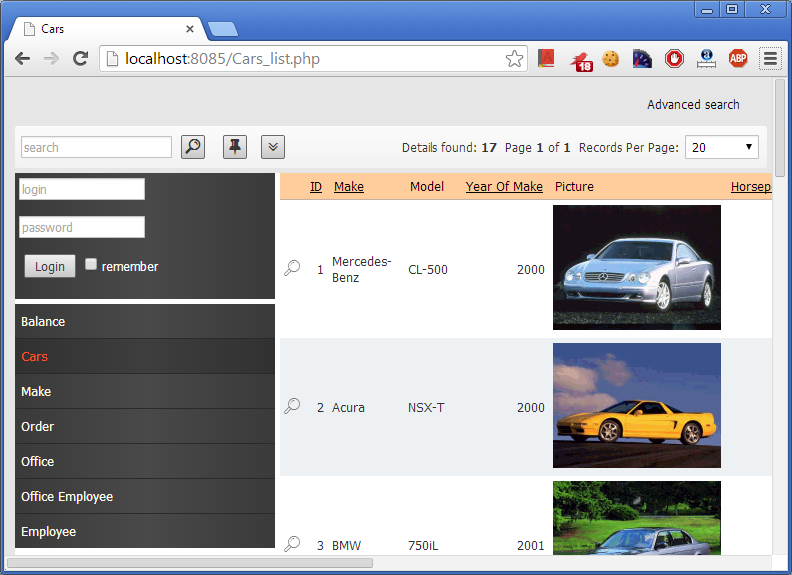This screenshot has height=575, width=792.
Task: Click browser Forward arrow
Action: click(x=51, y=59)
